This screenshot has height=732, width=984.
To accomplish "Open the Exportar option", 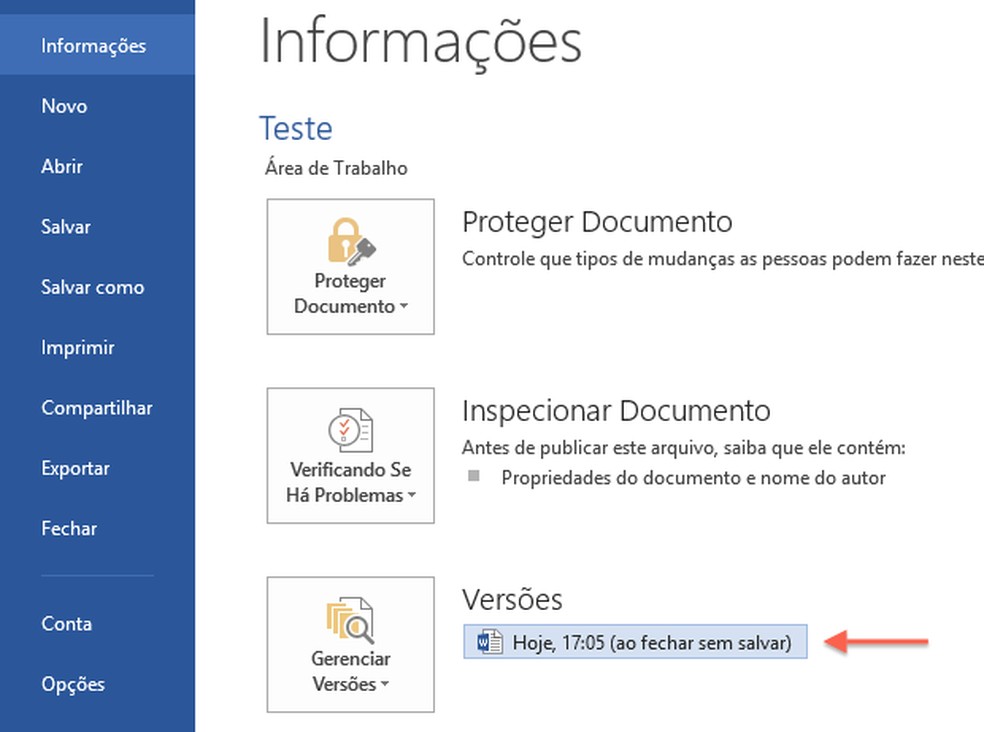I will coord(76,468).
